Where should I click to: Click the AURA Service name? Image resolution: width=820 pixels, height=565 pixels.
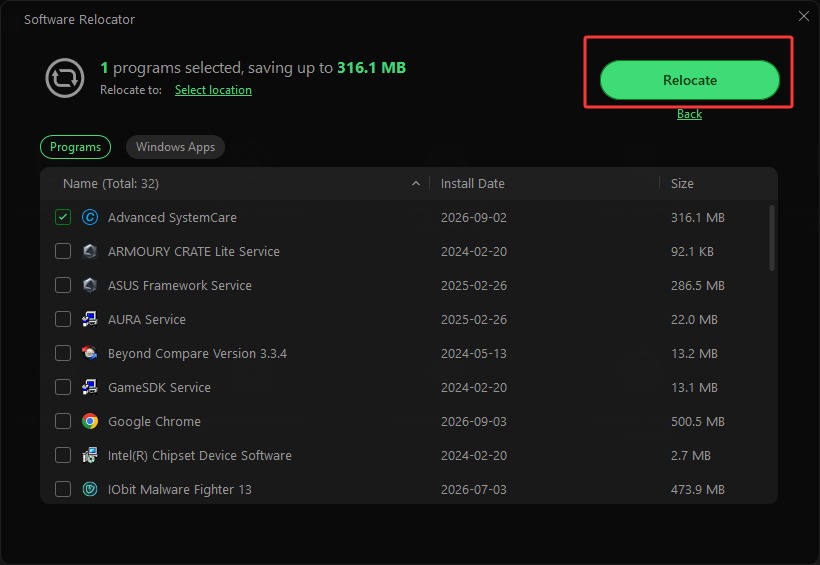(x=146, y=320)
